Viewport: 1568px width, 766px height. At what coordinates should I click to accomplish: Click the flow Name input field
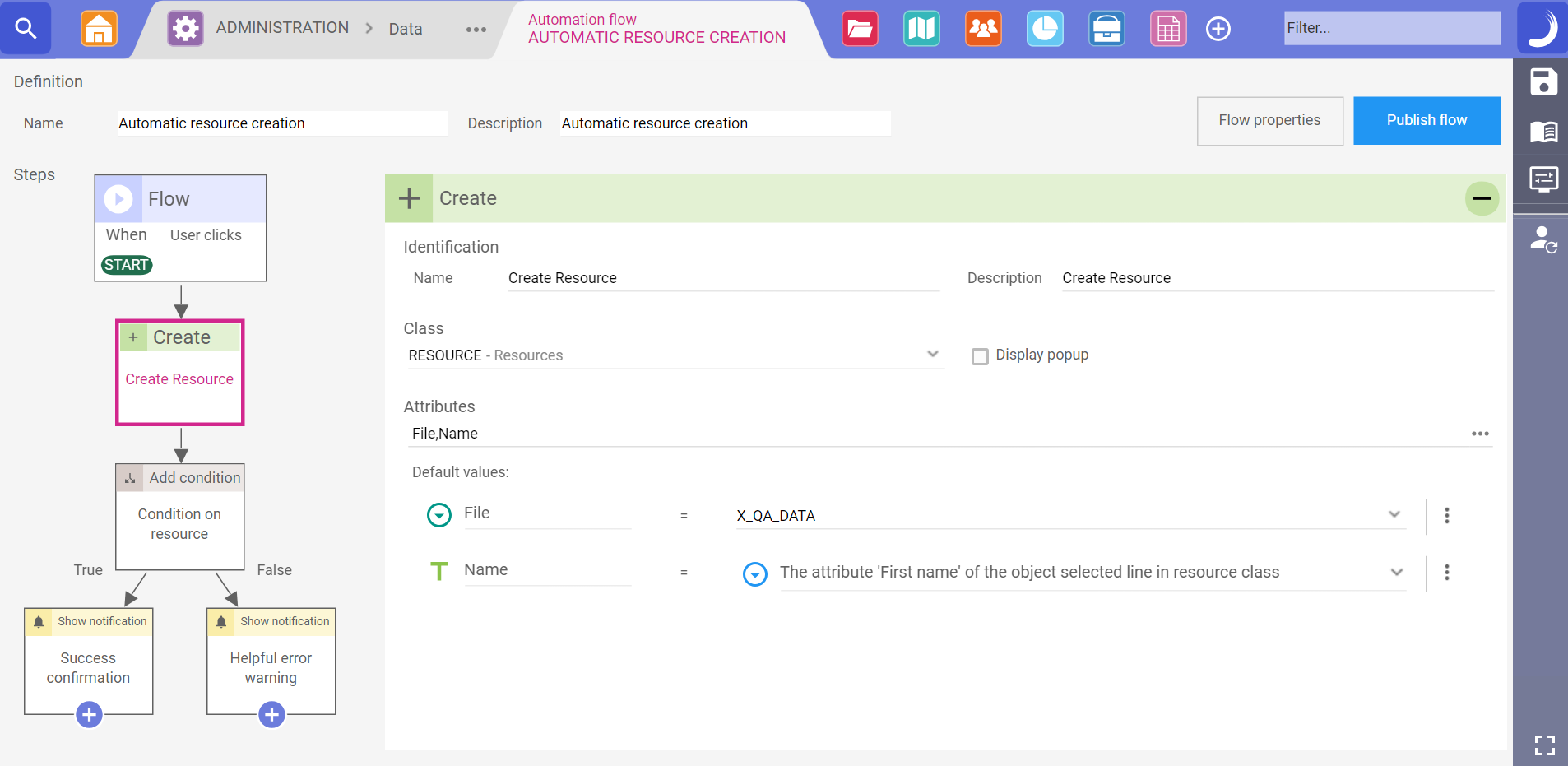tap(282, 123)
